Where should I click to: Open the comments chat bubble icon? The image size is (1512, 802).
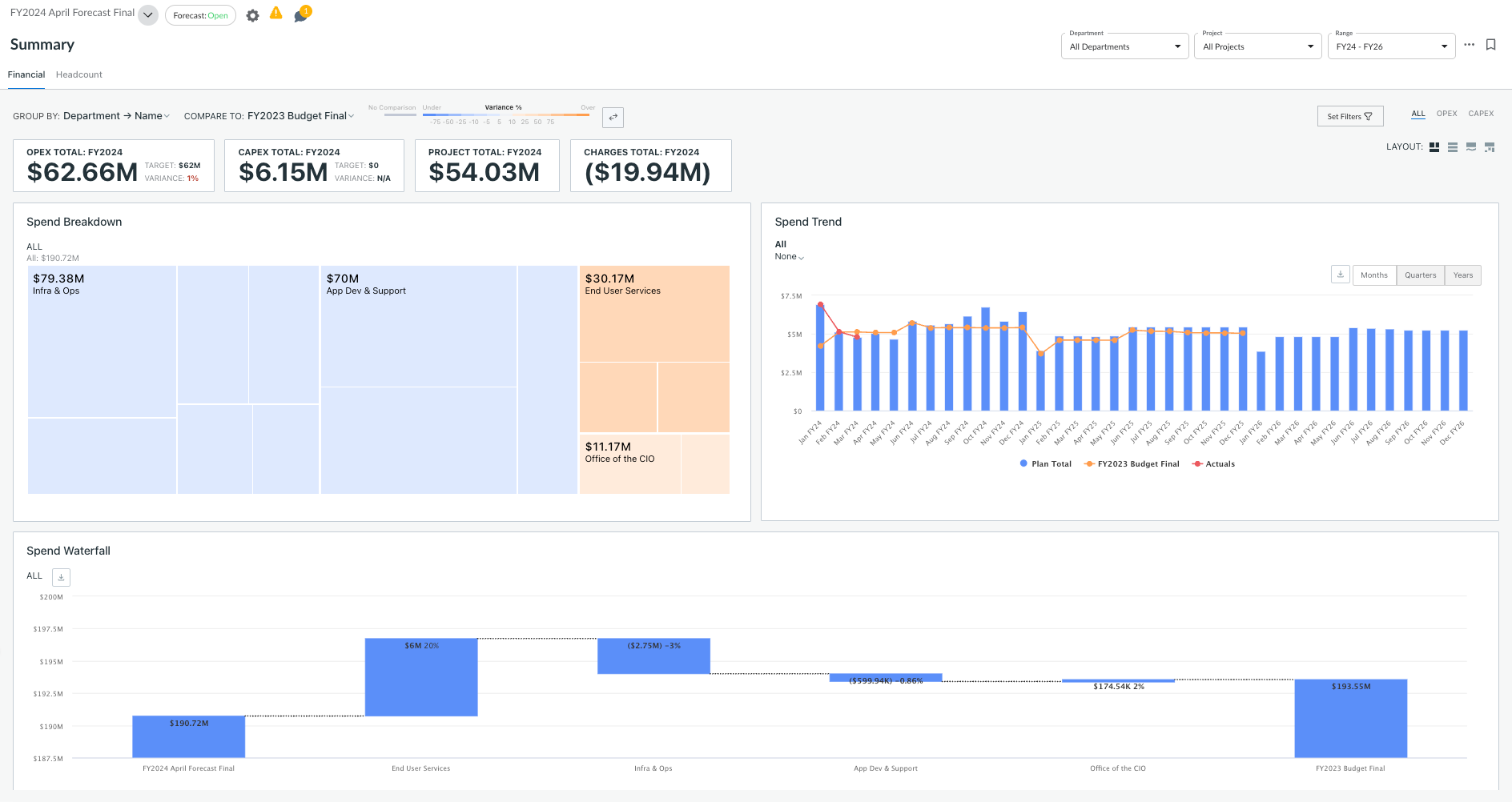(x=300, y=16)
